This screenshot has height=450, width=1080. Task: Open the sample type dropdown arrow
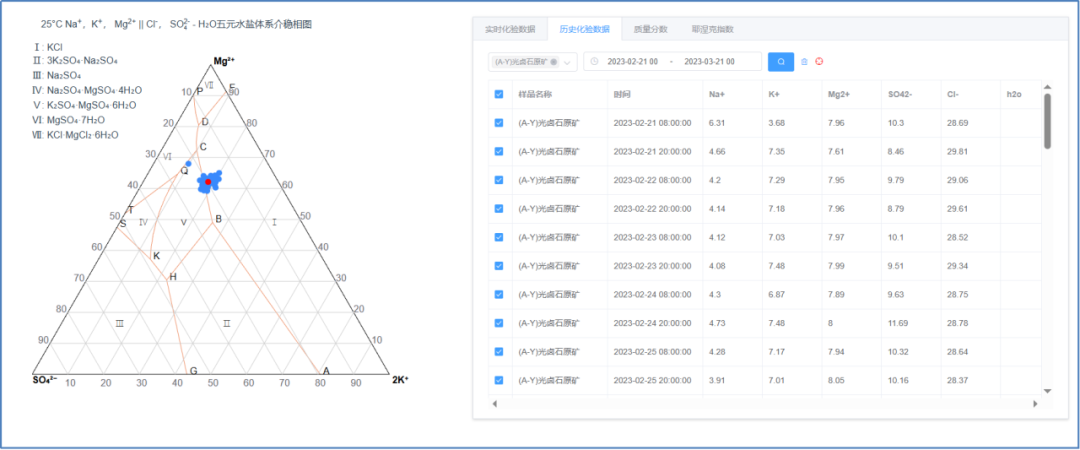click(568, 62)
